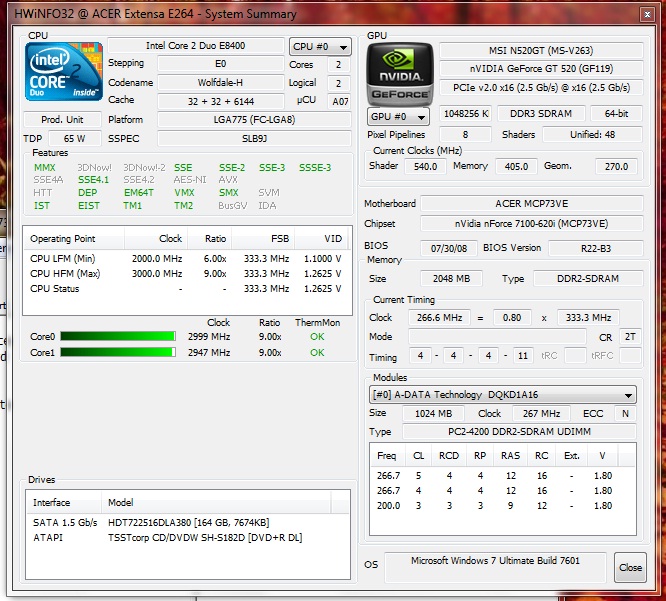Select the CPU Status row
The width and height of the screenshot is (666, 601).
[x=186, y=289]
